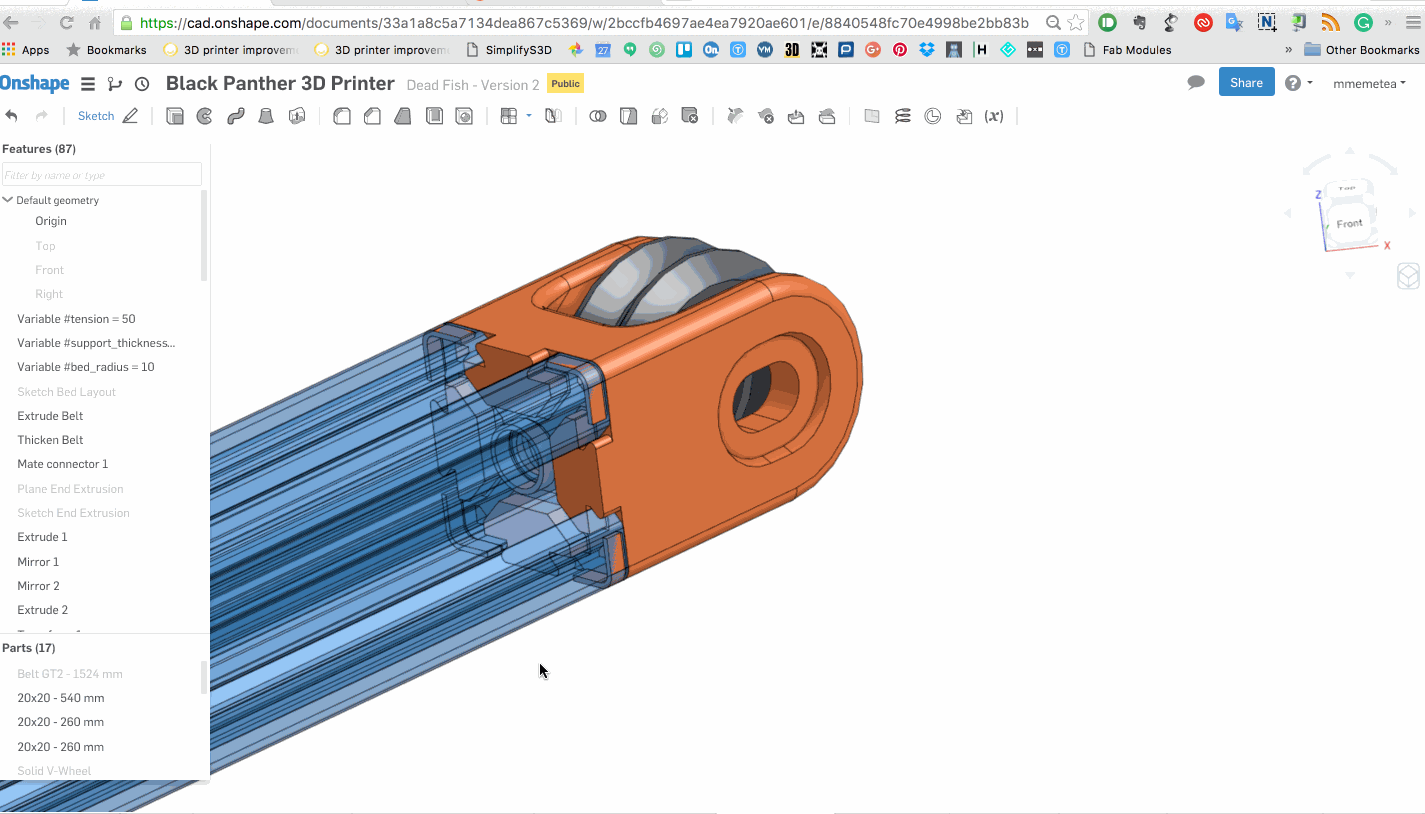
Task: Collapse the Default geometry group
Action: [8, 200]
